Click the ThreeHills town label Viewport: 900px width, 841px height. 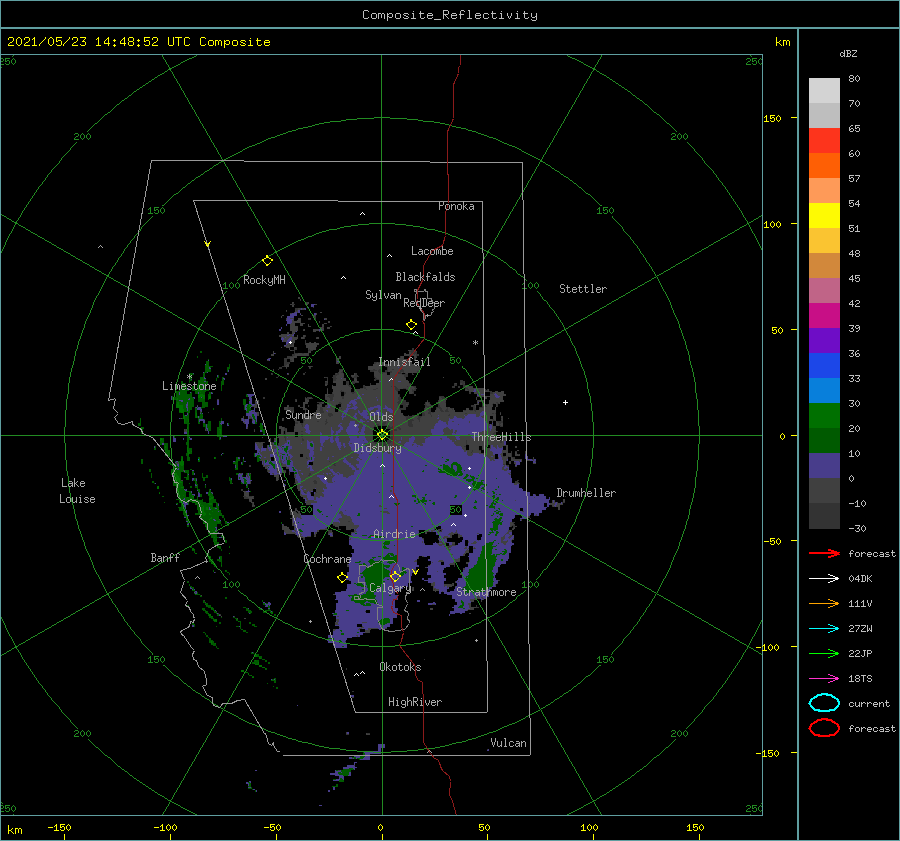pyautogui.click(x=501, y=437)
